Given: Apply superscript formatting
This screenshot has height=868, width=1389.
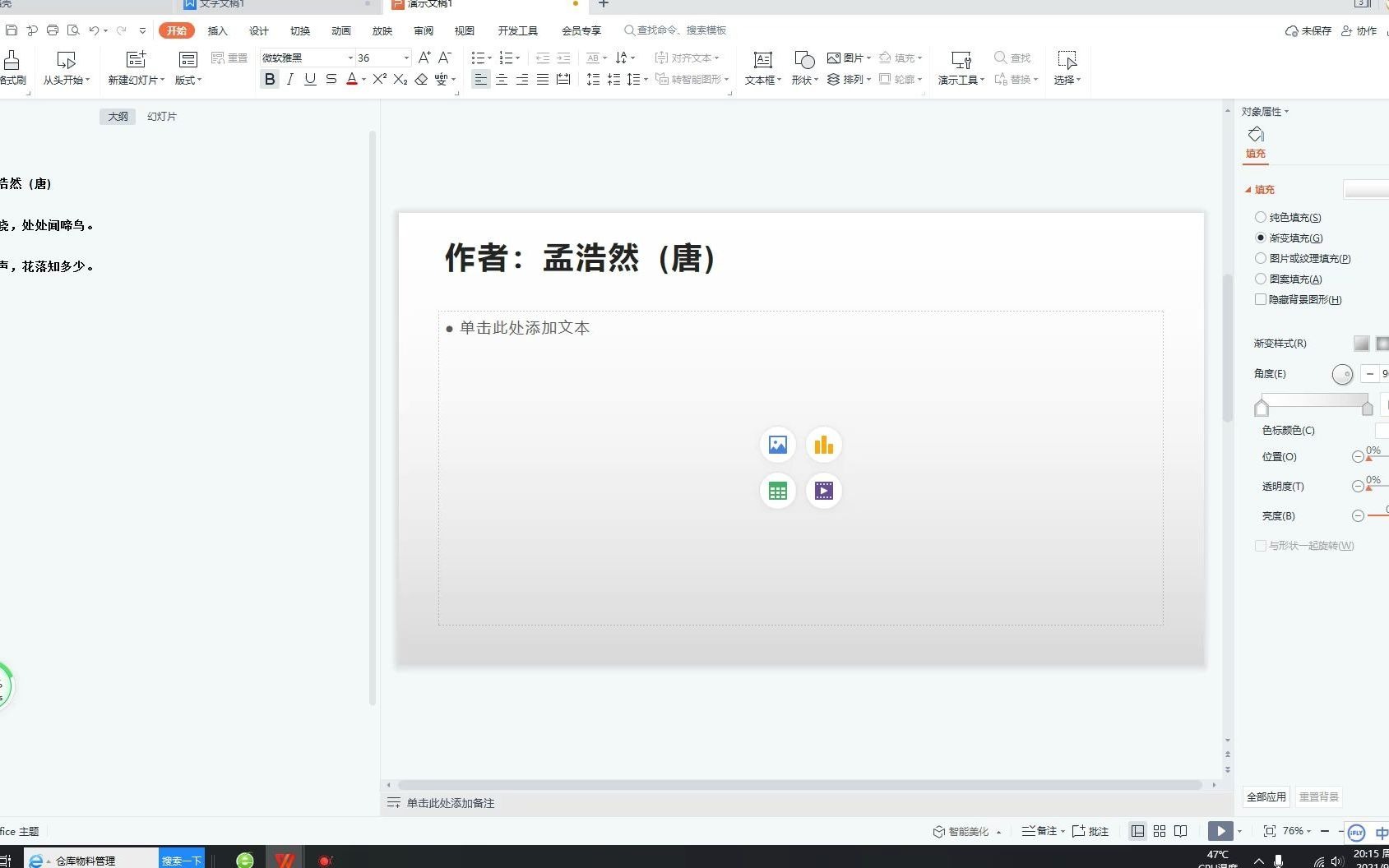Looking at the screenshot, I should 379,79.
